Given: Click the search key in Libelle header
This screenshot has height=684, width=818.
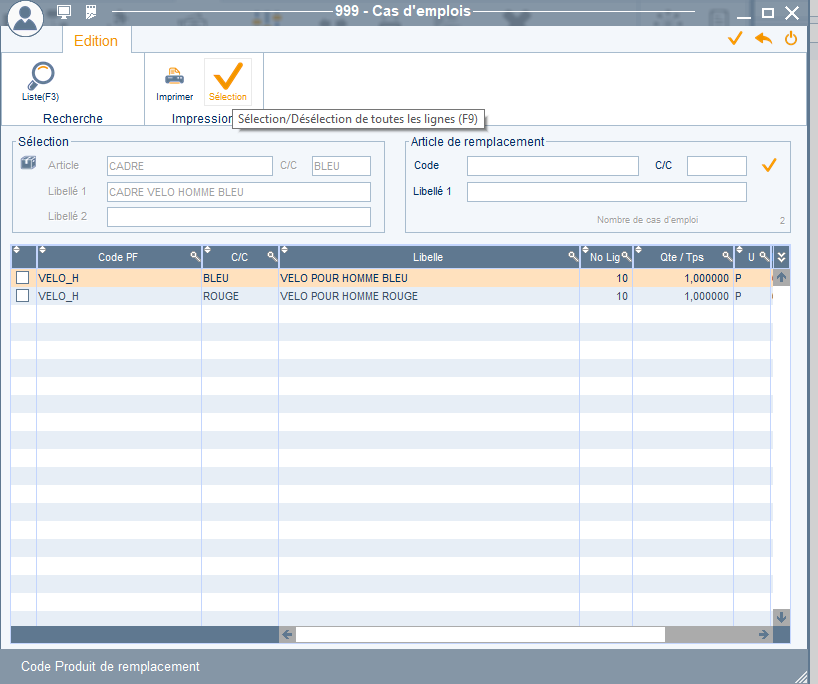Looking at the screenshot, I should [x=573, y=256].
